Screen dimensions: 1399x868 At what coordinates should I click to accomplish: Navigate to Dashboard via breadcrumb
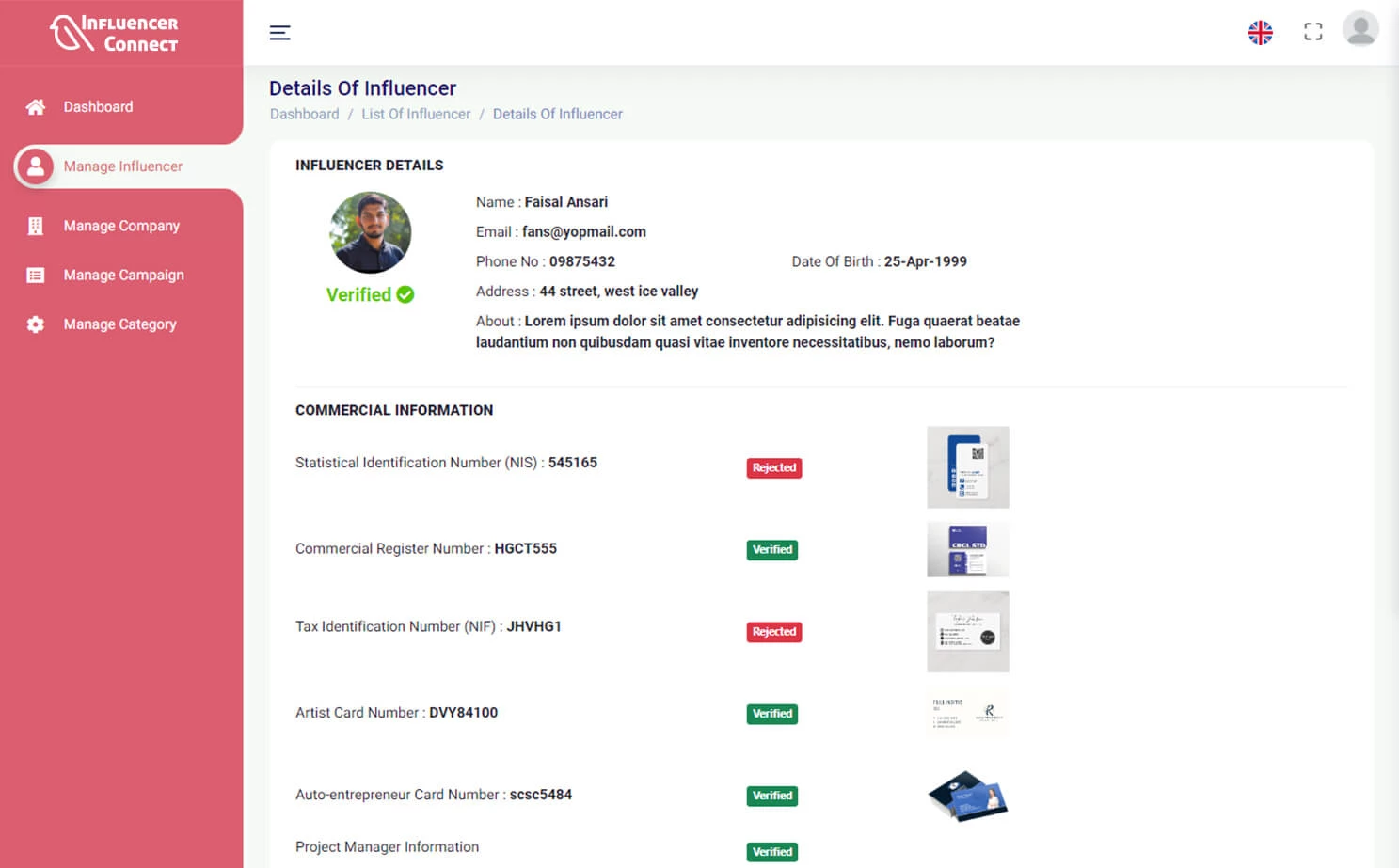(x=304, y=114)
